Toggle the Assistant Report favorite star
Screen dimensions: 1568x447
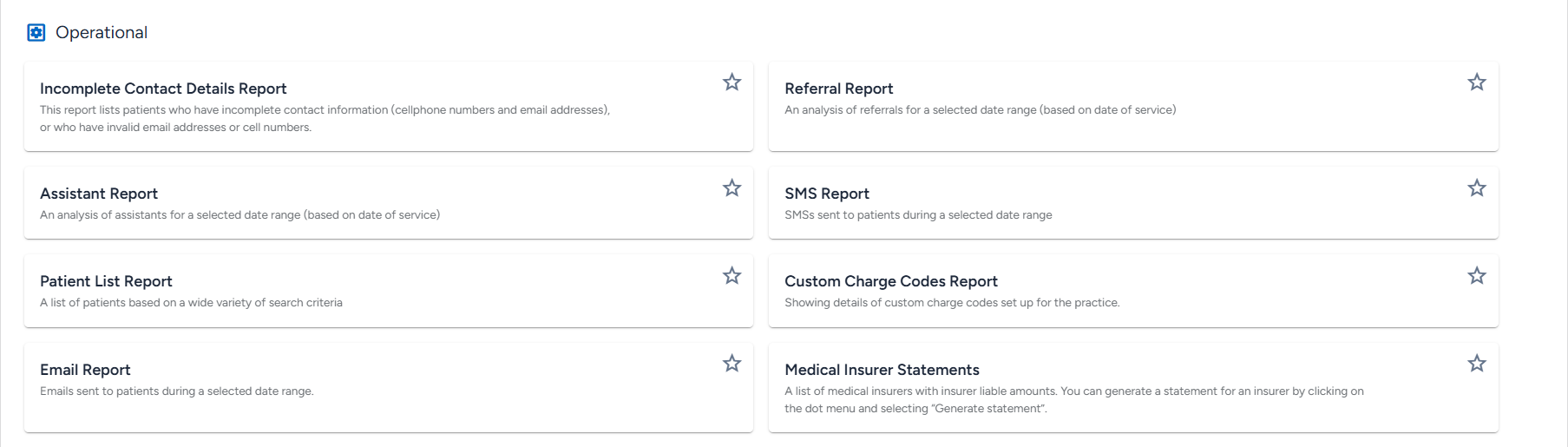tap(732, 188)
